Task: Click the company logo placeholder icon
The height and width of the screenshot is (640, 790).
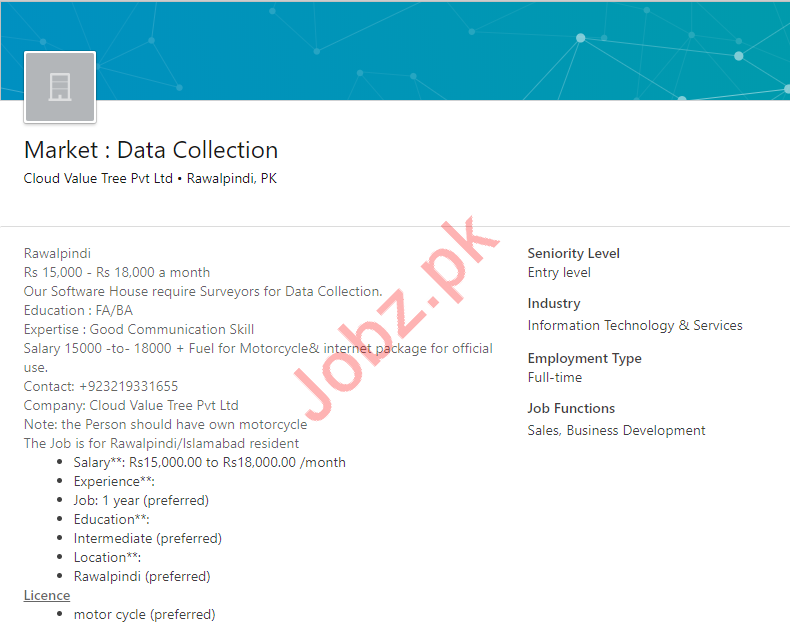Action: 60,88
